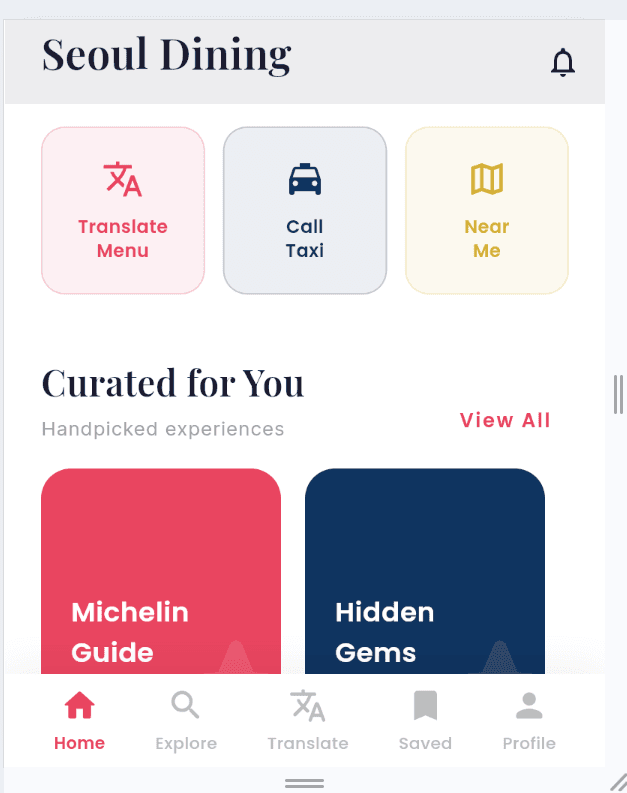
Task: Switch to the Explore tab label
Action: (x=186, y=743)
